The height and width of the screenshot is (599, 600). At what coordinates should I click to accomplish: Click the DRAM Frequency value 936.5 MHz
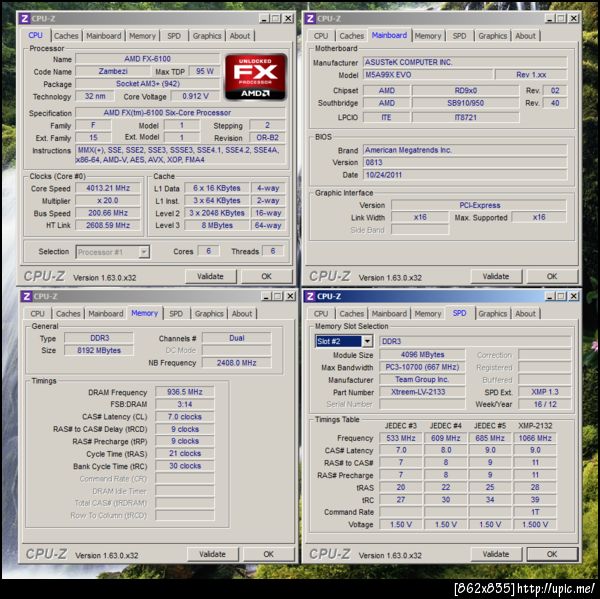pos(185,392)
